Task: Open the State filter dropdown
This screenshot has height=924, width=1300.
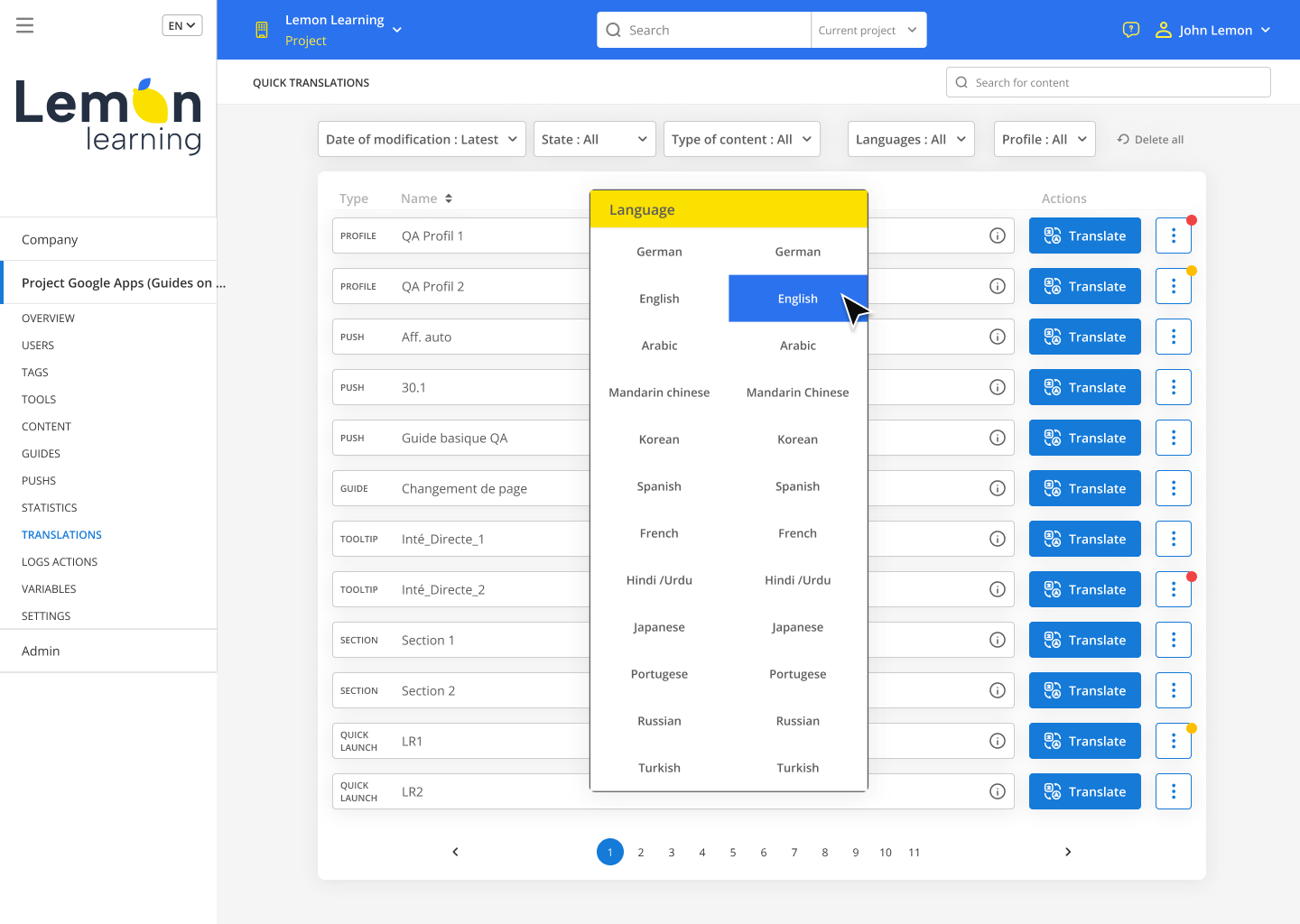Action: pos(594,139)
